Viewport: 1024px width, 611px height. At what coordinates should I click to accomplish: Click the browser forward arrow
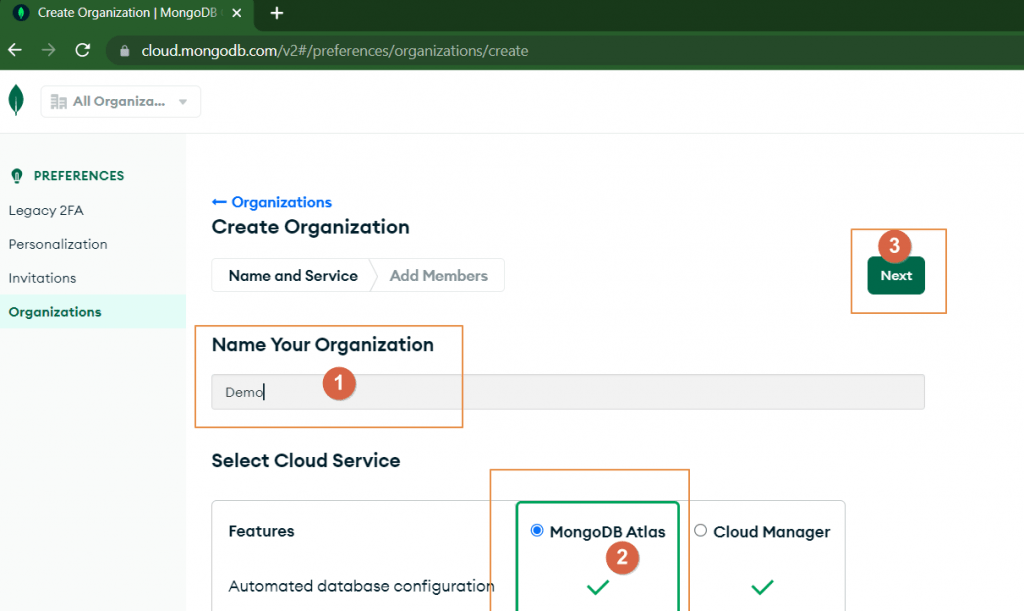click(48, 50)
